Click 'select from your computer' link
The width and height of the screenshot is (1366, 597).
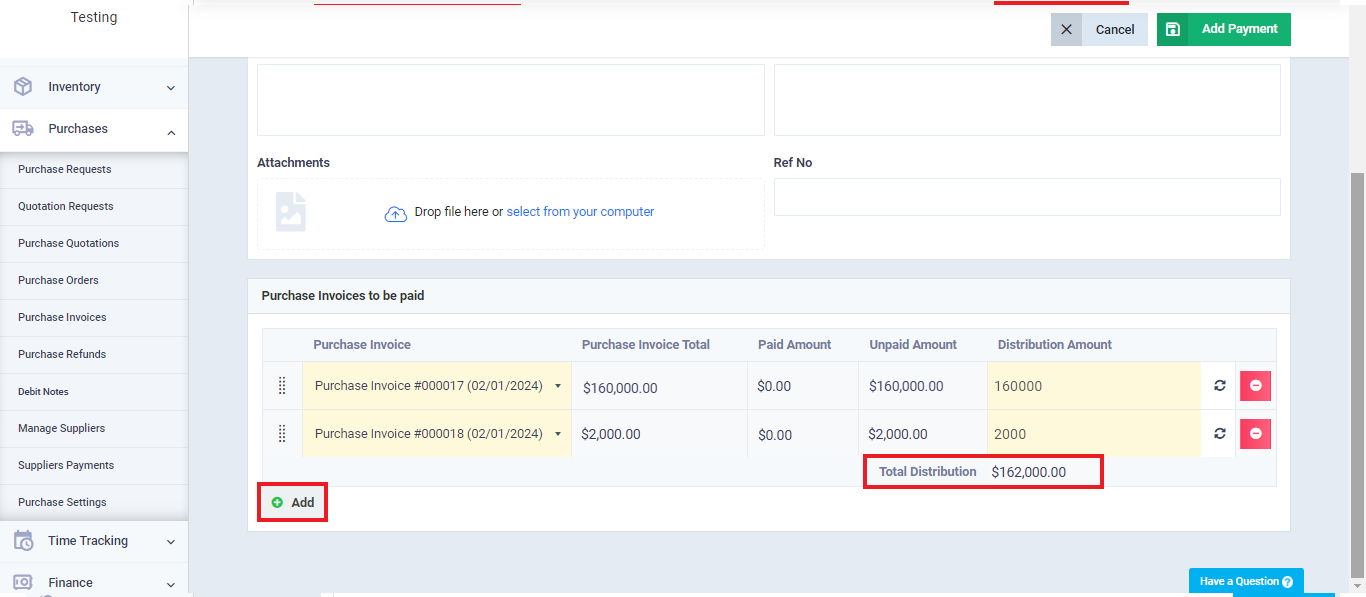point(580,212)
